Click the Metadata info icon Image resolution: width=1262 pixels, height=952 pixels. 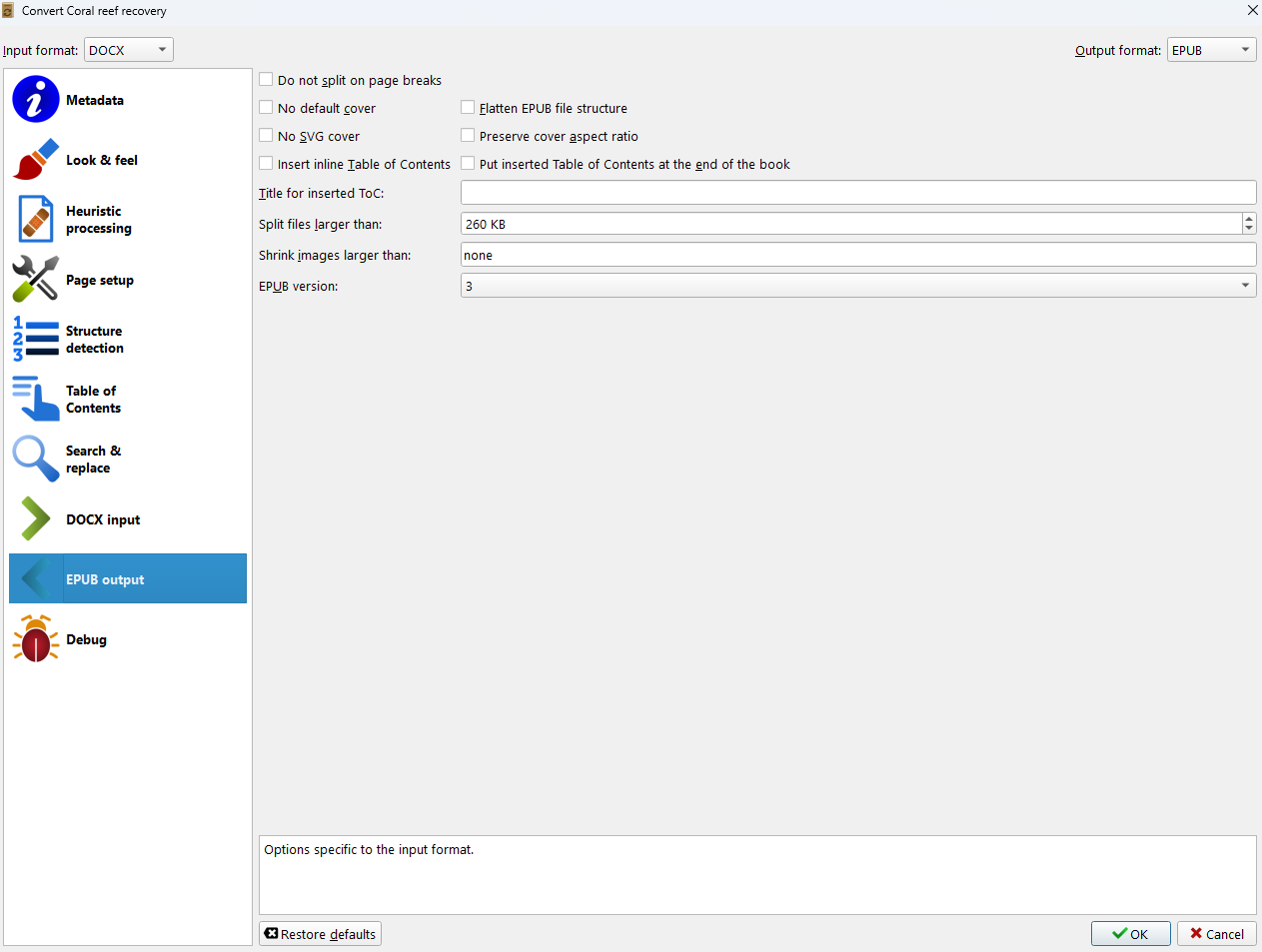coord(36,100)
